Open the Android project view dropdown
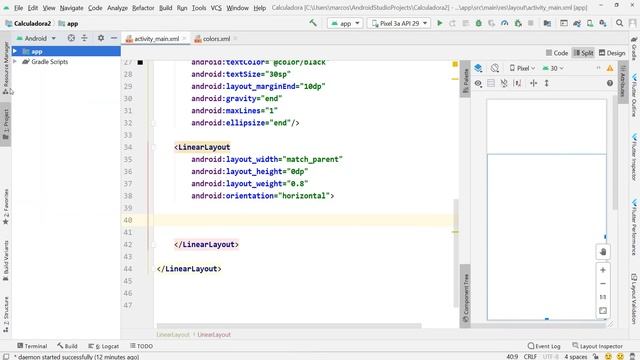This screenshot has width=640, height=360. [x=36, y=38]
